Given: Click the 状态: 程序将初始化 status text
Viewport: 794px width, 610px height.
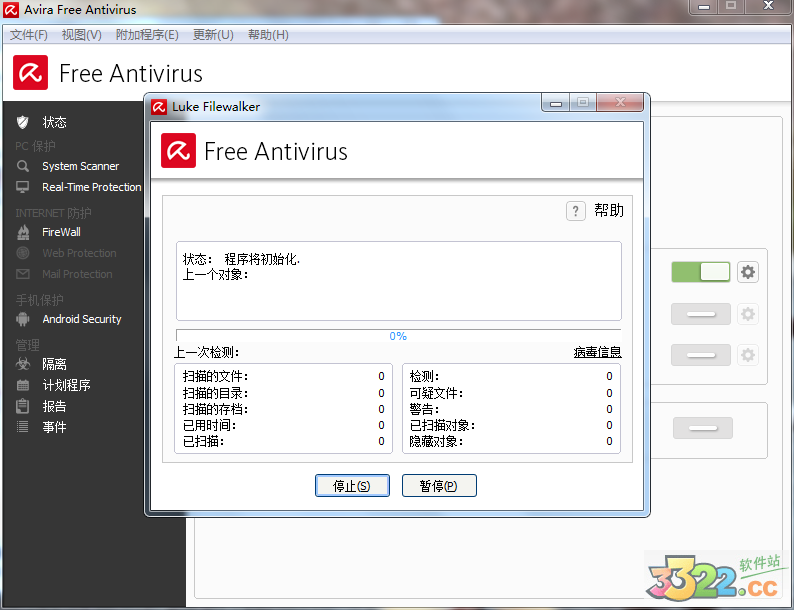Looking at the screenshot, I should point(241,259).
